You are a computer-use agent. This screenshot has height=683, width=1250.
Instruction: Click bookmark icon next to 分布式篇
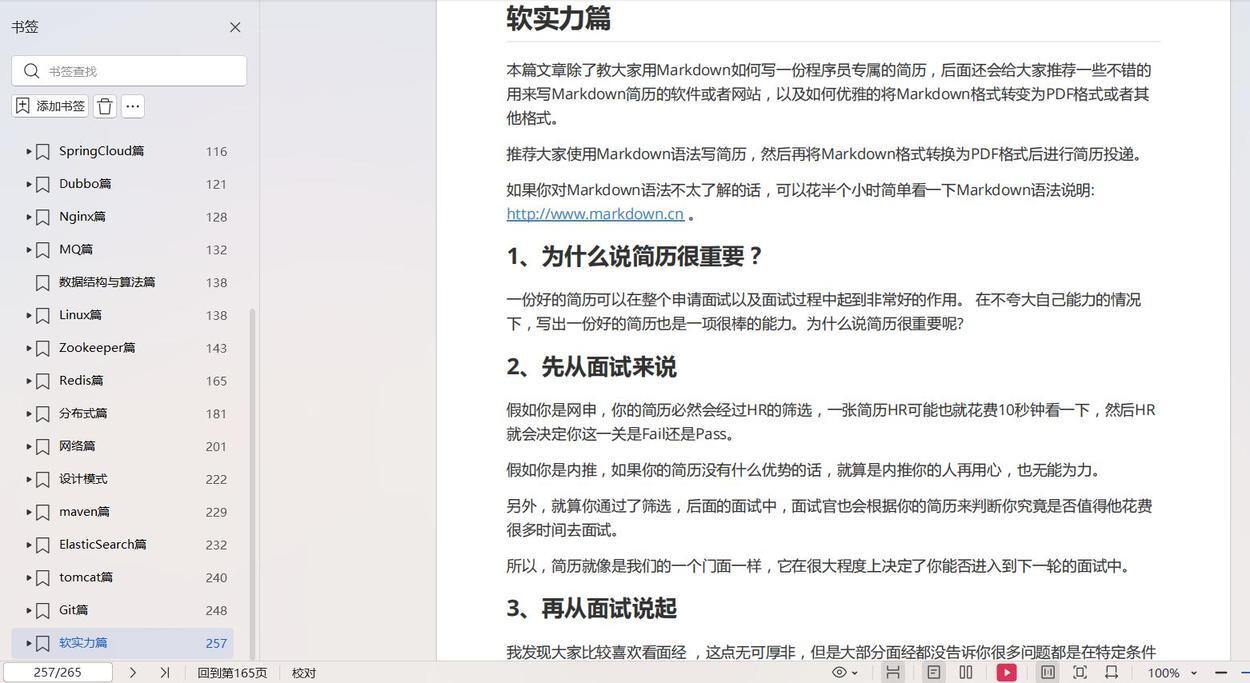43,414
